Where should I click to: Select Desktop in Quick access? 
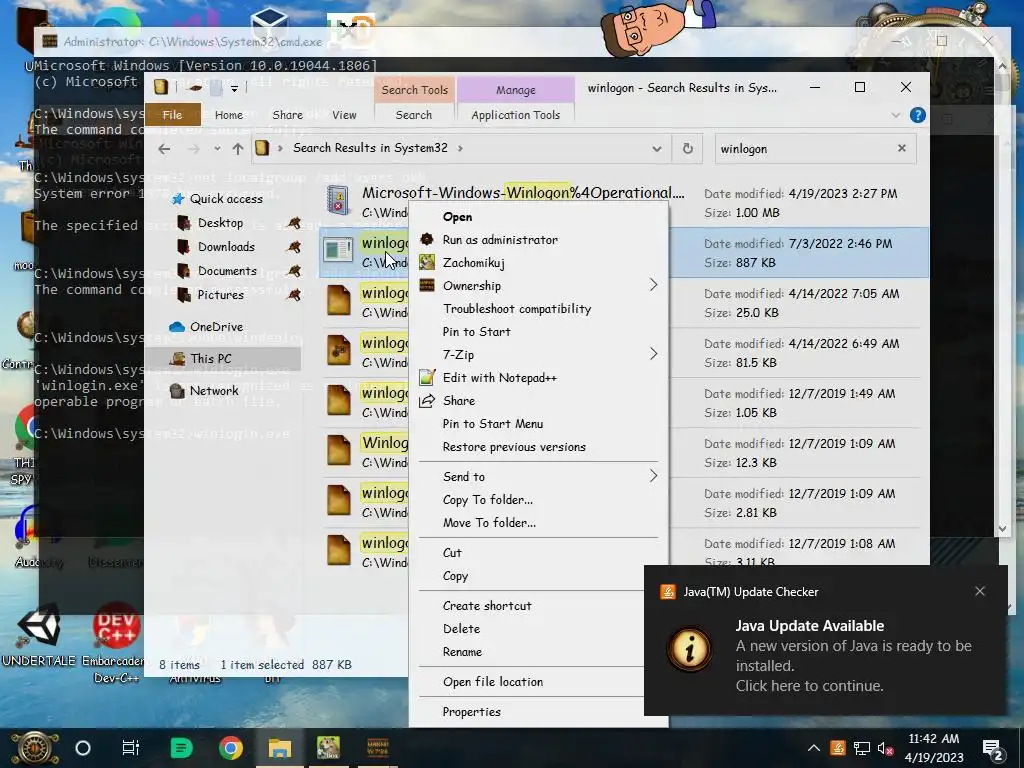[x=220, y=223]
